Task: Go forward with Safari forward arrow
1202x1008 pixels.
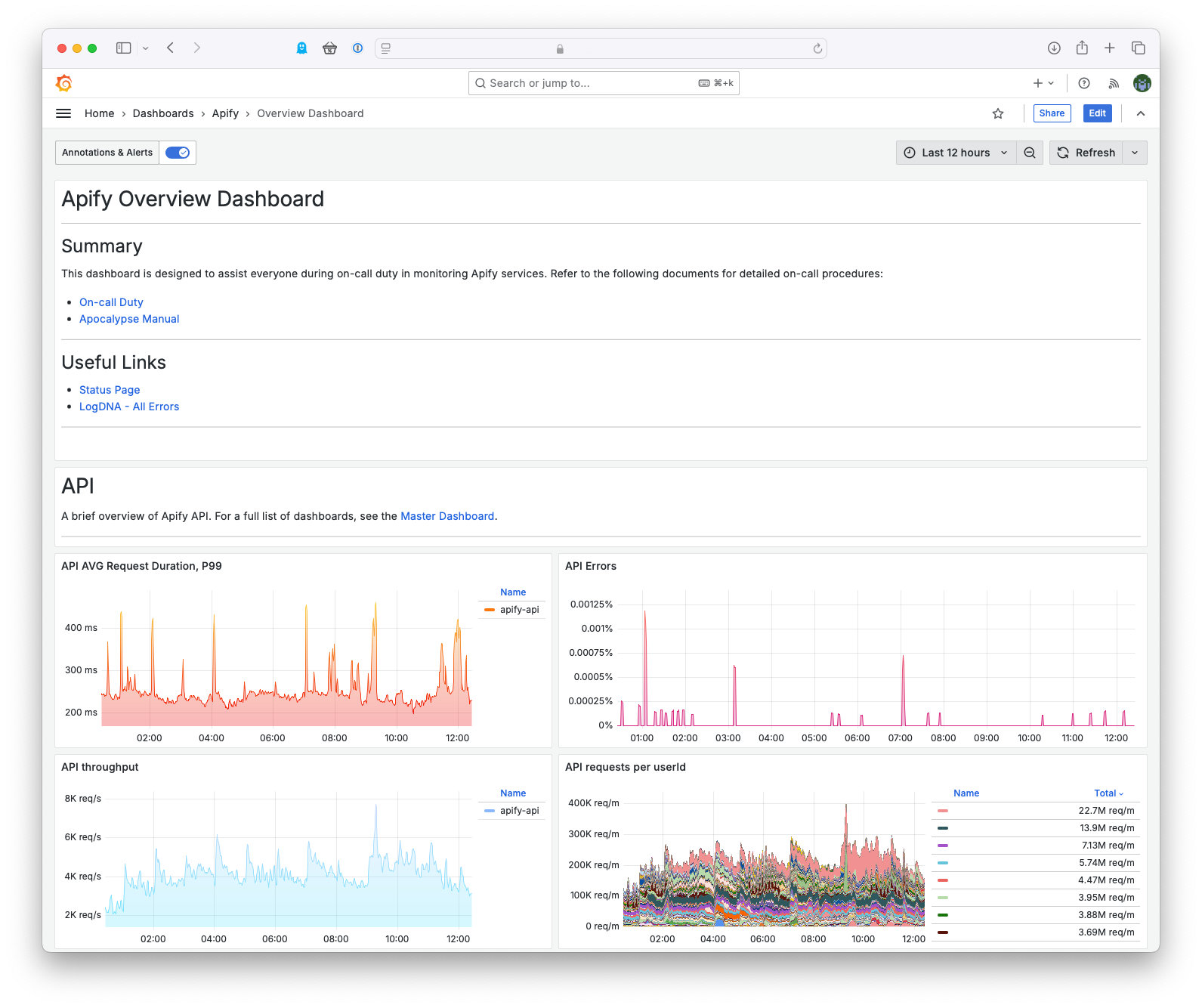Action: click(197, 48)
